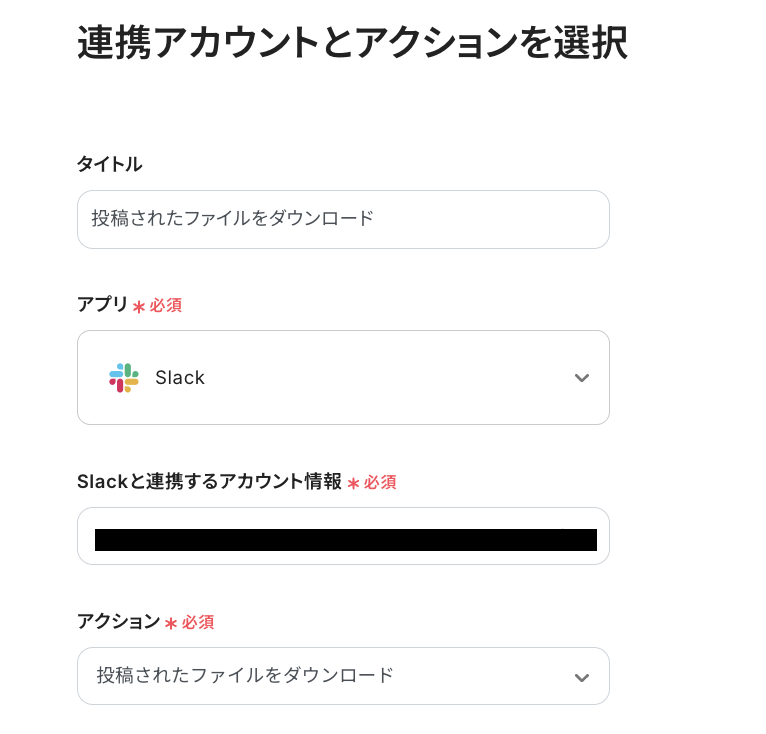Click the アクション field label
This screenshot has width=766, height=734.
tap(118, 622)
